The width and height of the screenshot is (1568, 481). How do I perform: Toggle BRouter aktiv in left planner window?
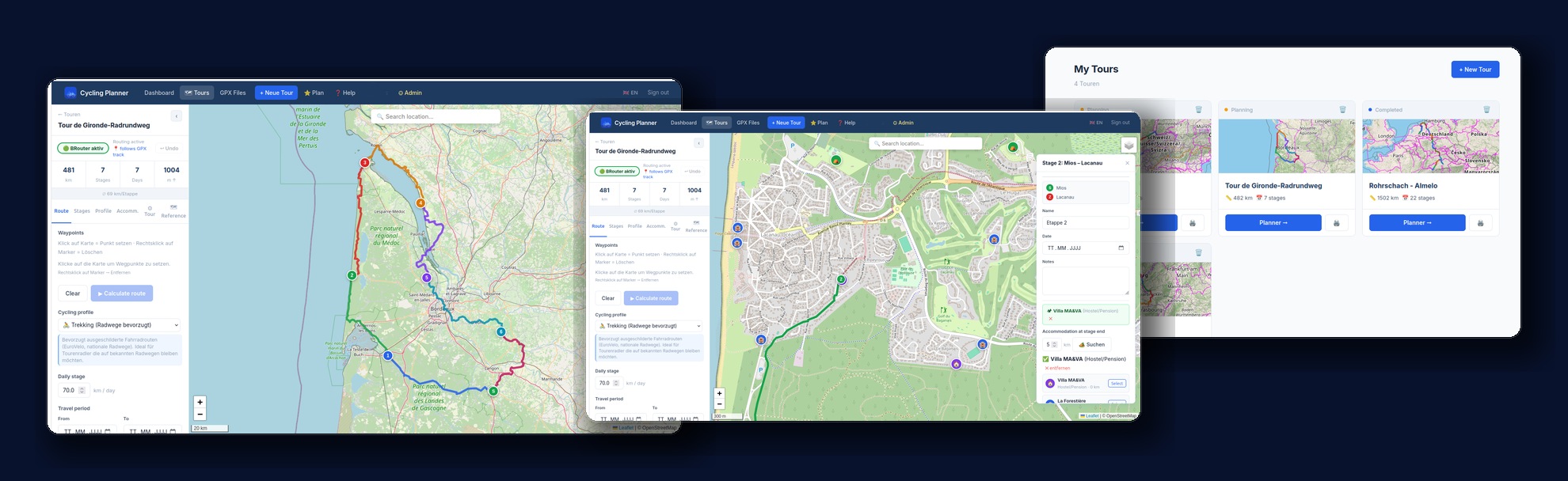coord(82,148)
